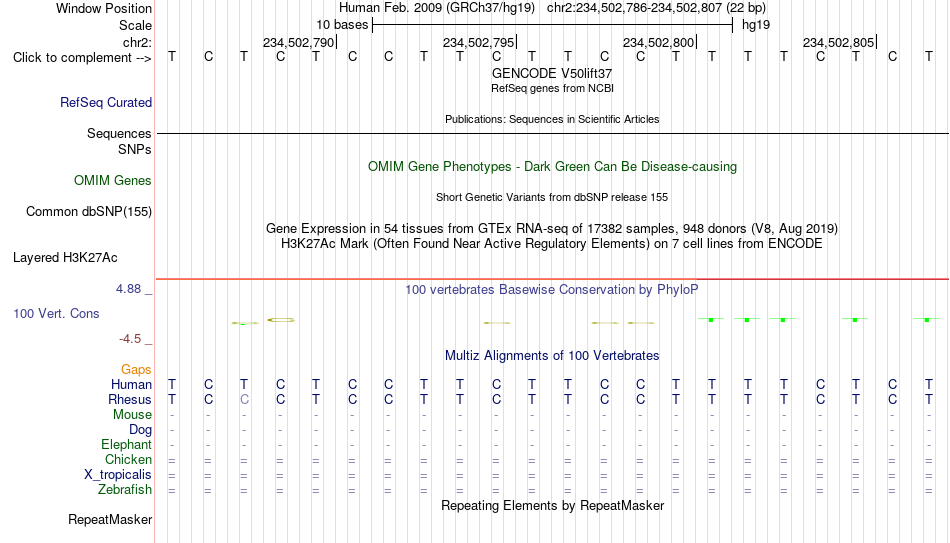The height and width of the screenshot is (543, 950).
Task: Click the Chicken species label
Action: click(x=128, y=460)
